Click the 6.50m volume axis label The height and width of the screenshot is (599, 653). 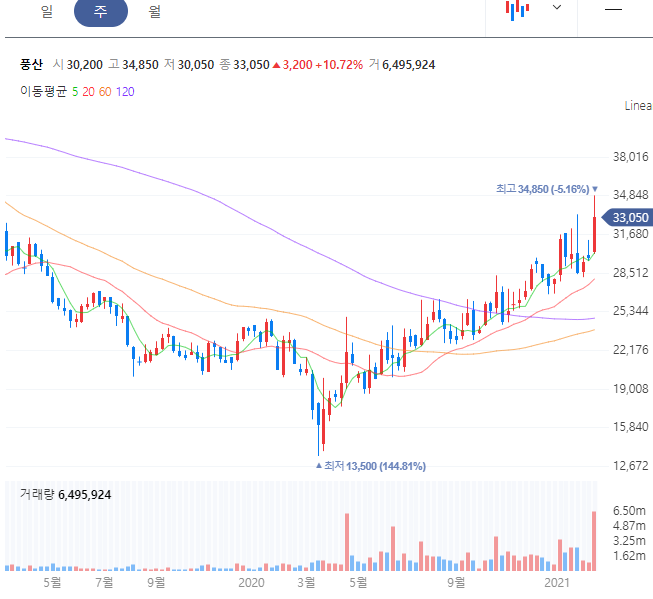point(629,511)
